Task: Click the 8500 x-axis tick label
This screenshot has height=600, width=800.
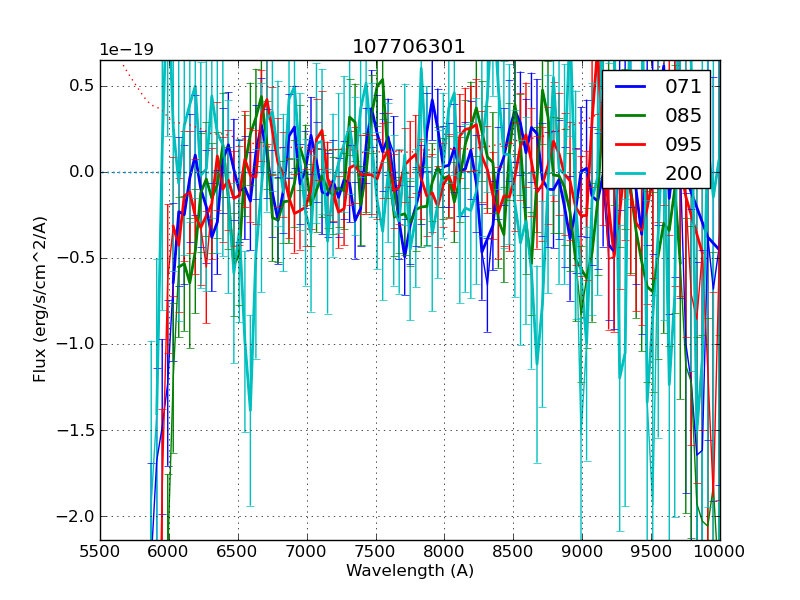Action: (x=514, y=551)
